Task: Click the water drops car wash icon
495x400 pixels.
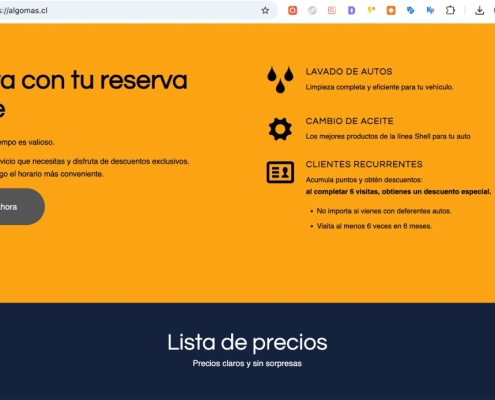Action: (280, 79)
